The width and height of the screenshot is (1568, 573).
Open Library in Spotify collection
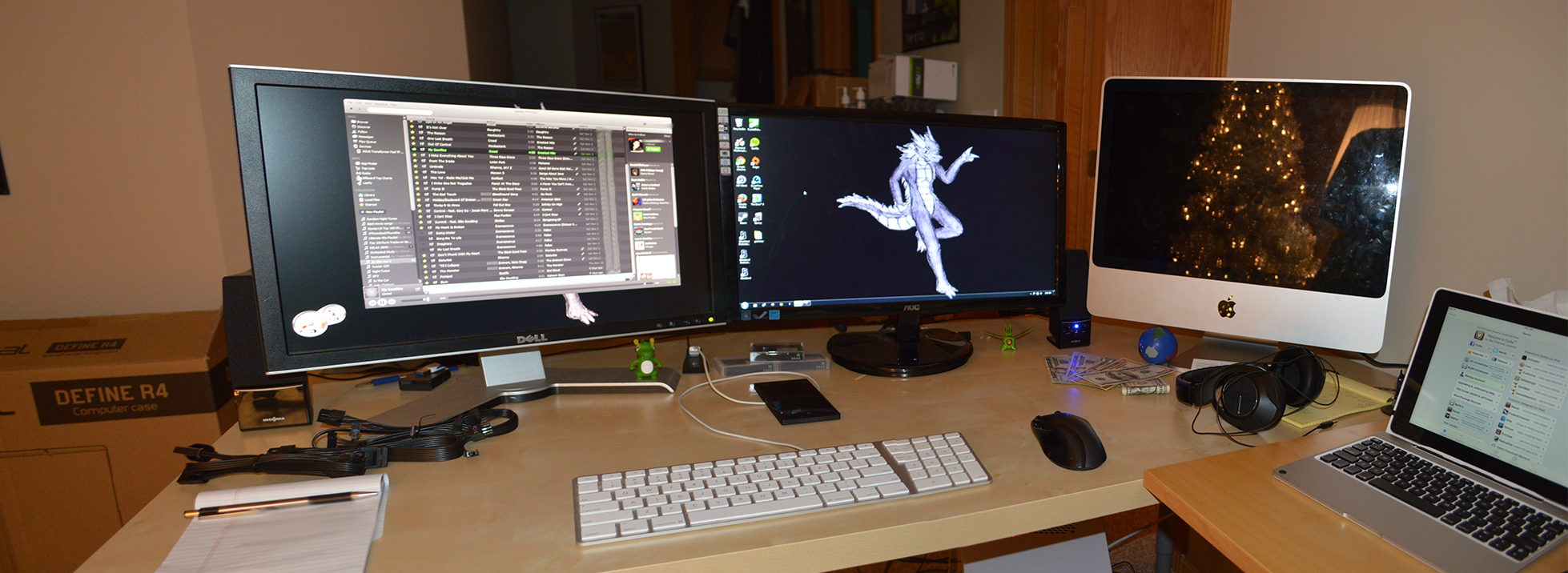pos(368,194)
